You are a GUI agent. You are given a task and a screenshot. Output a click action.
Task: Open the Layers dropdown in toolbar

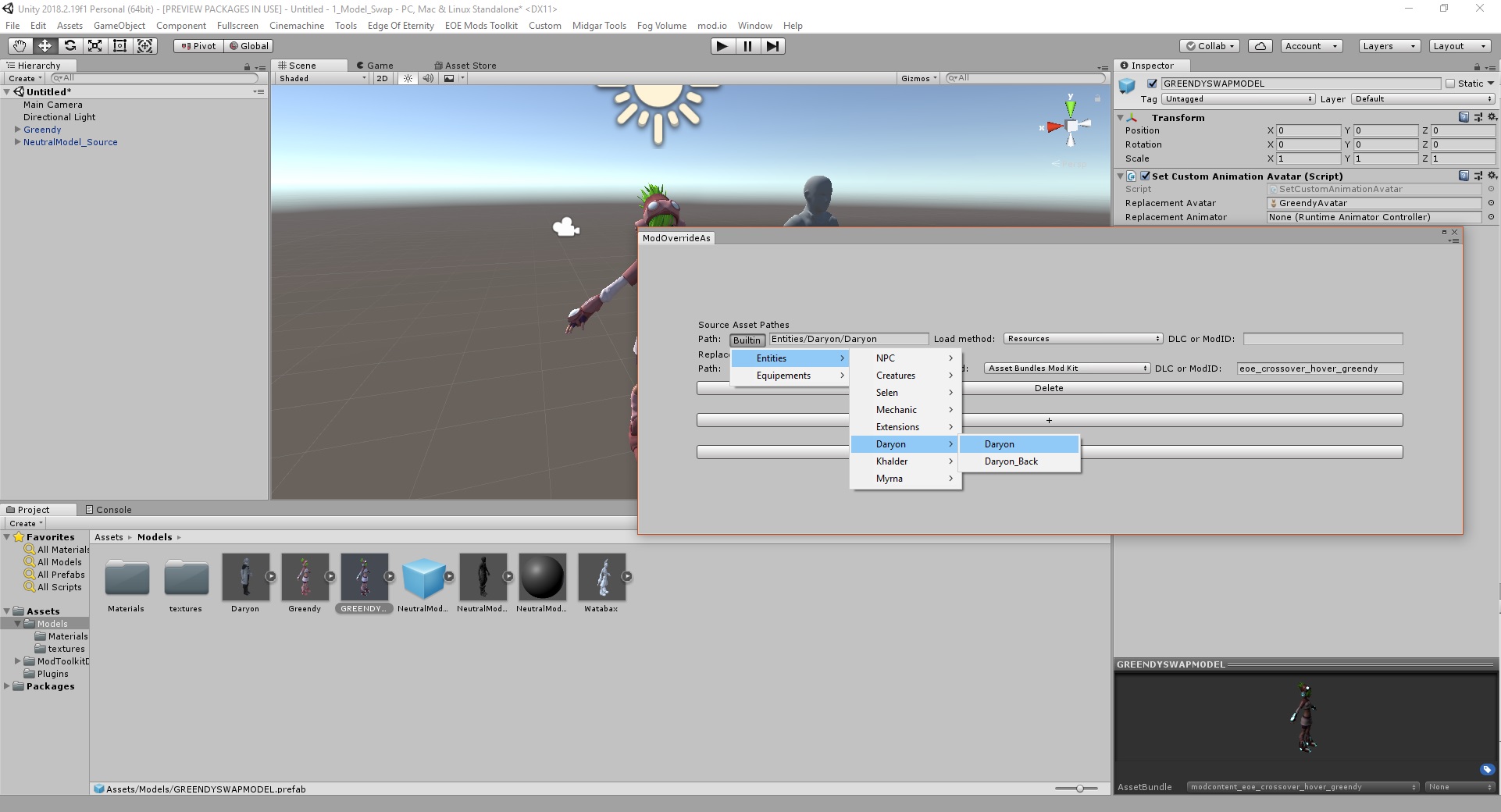click(1389, 46)
